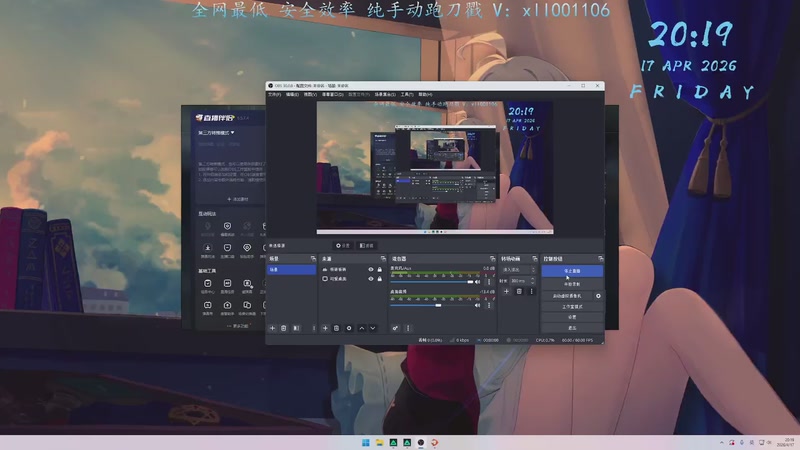Open mixer toolbar three-dot menu
Viewport: 800px width, 450px height.
tap(408, 328)
